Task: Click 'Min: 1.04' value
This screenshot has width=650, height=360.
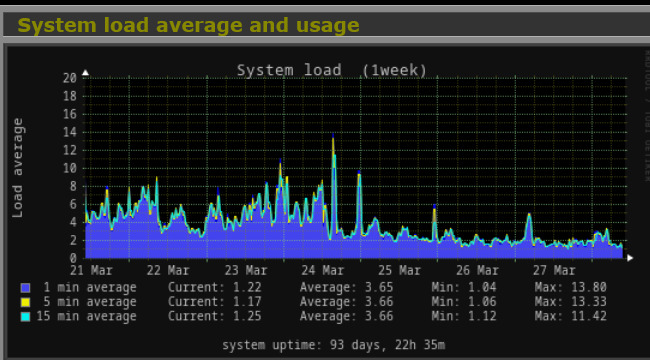Action: click(x=464, y=287)
